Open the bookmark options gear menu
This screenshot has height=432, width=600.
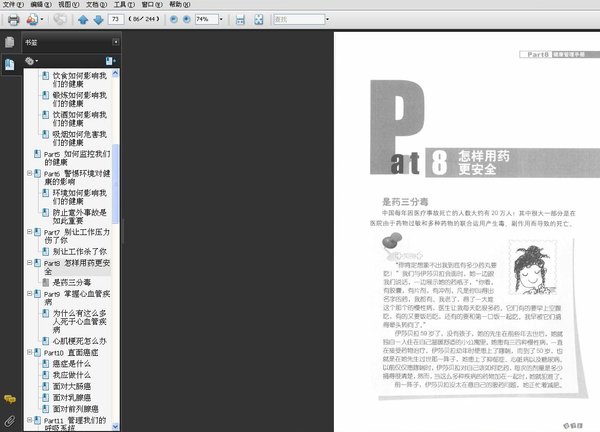[31, 61]
